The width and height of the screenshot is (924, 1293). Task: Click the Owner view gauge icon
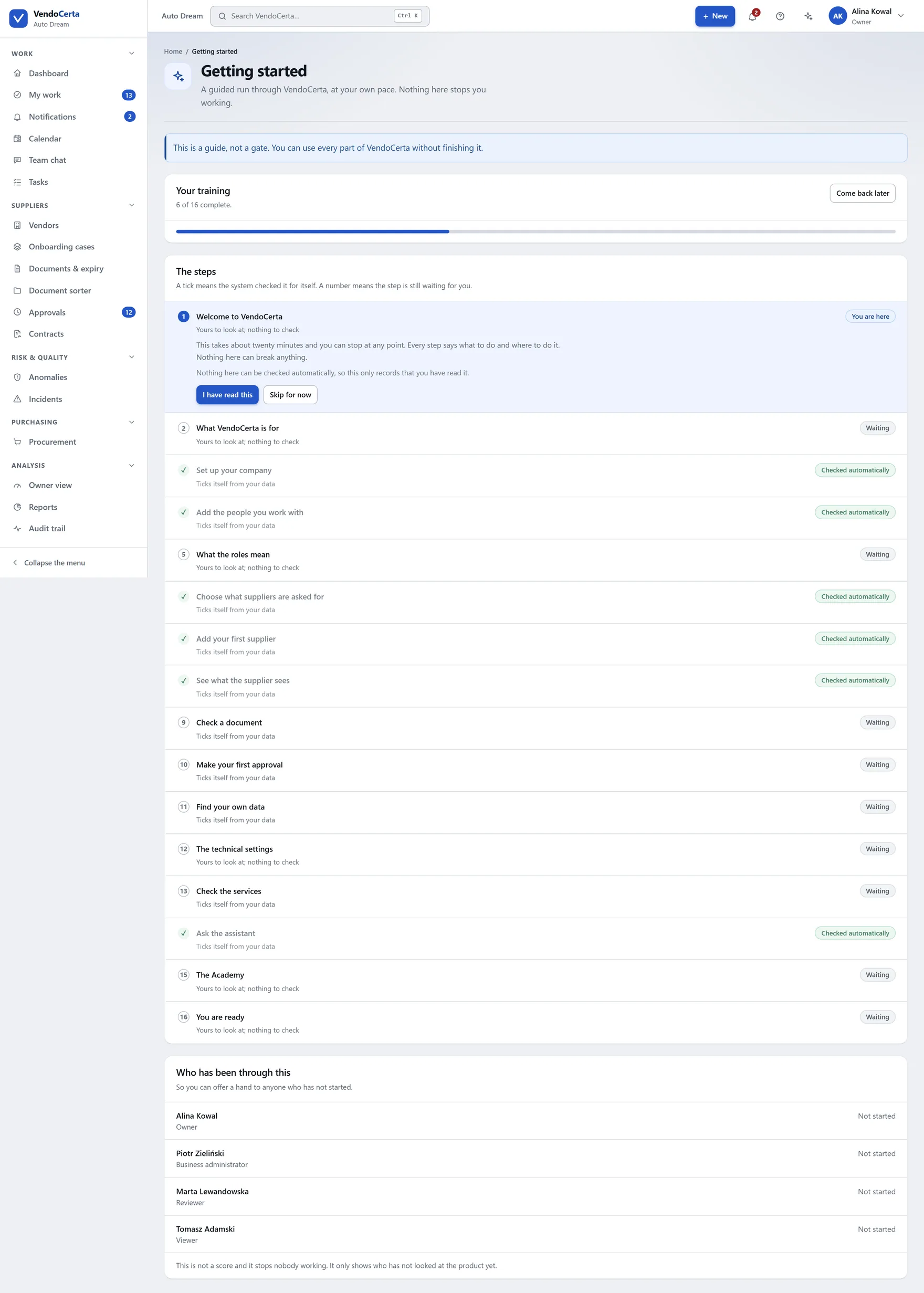point(17,485)
